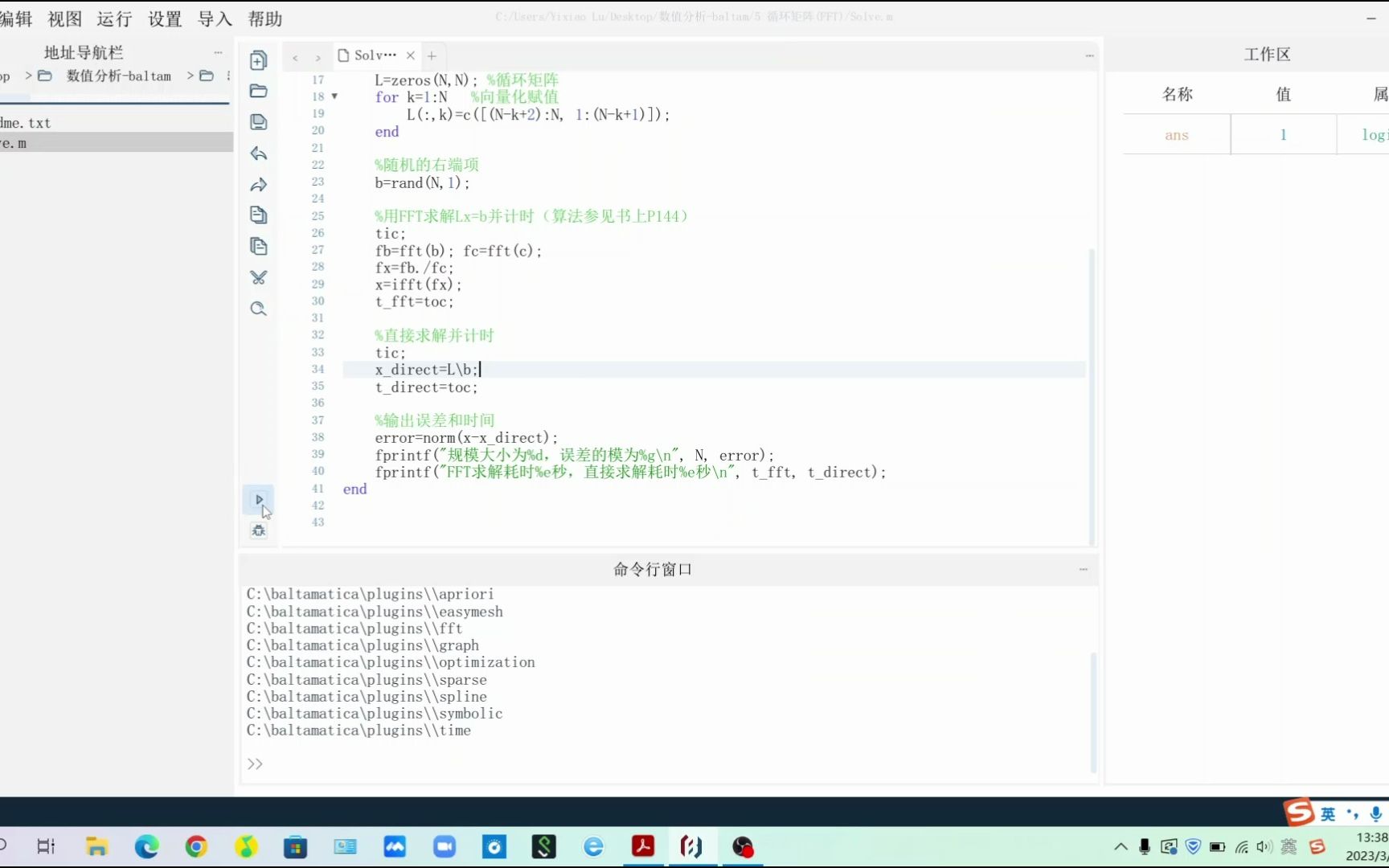This screenshot has width=1389, height=868.
Task: Click the Paste icon in the editor toolbar
Action: [x=258, y=247]
